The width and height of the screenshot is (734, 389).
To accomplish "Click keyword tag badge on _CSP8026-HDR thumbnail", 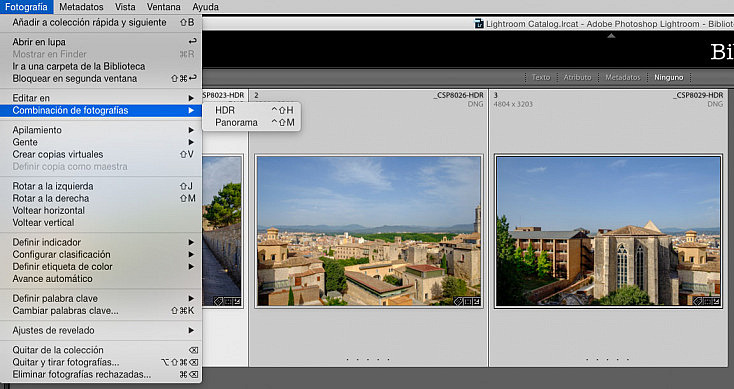I will (458, 302).
